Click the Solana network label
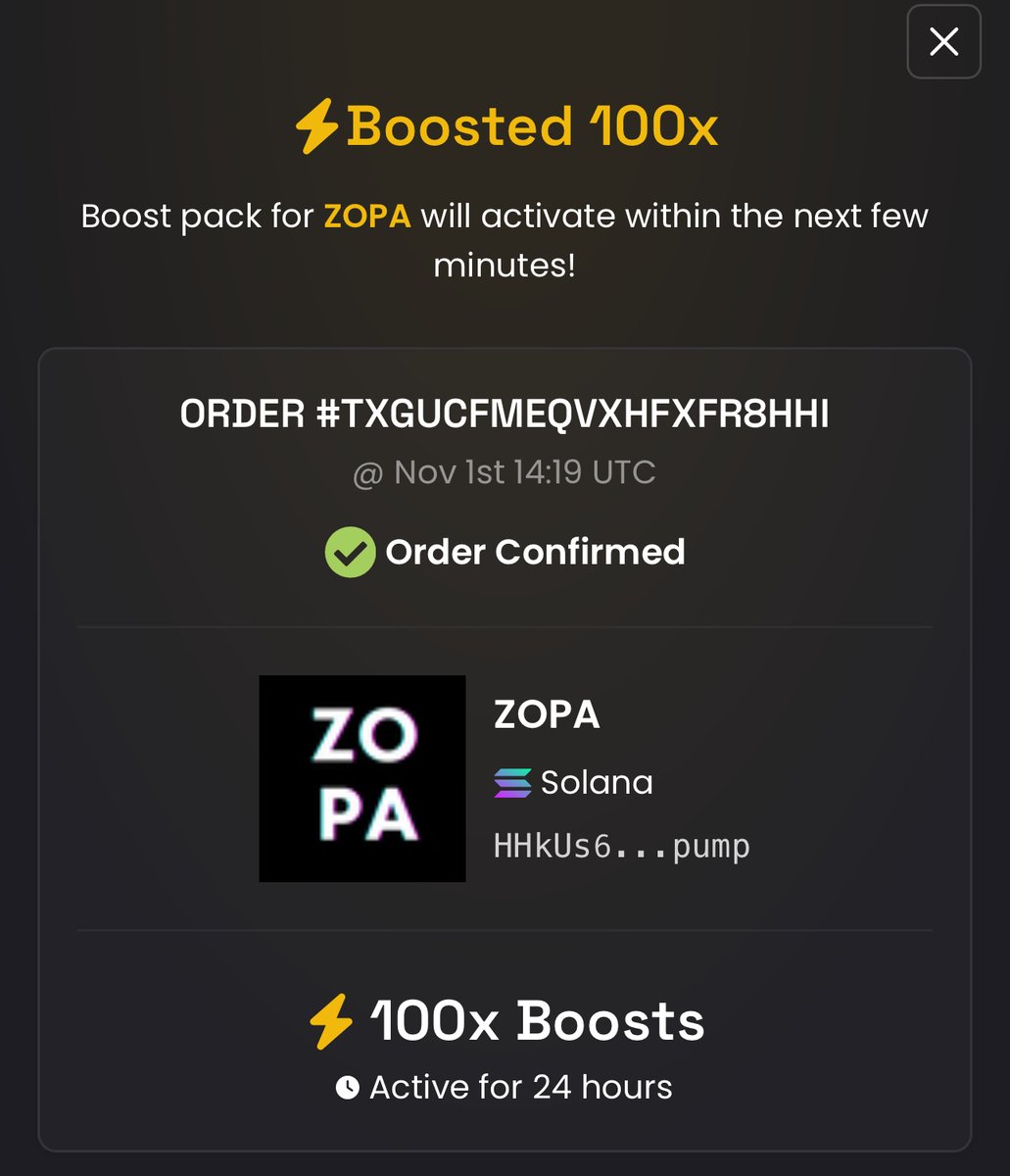 (597, 783)
